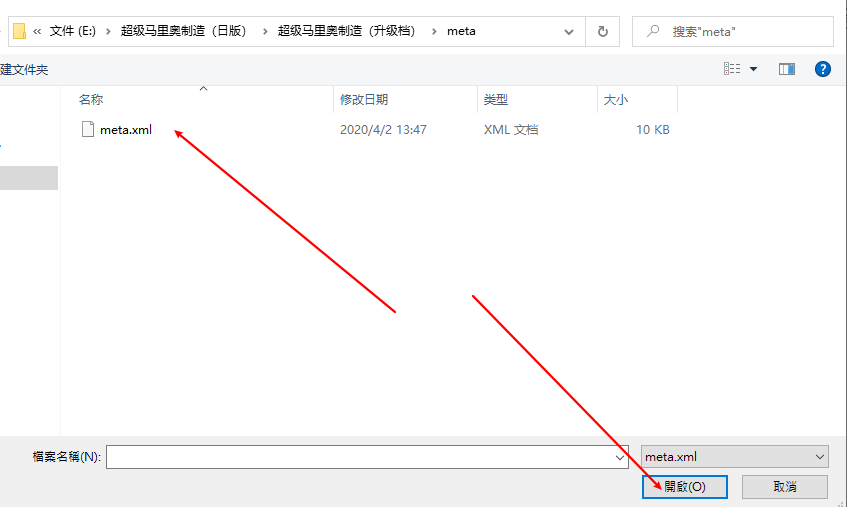The height and width of the screenshot is (507, 847).
Task: Click the folder icon in address bar
Action: (x=19, y=31)
